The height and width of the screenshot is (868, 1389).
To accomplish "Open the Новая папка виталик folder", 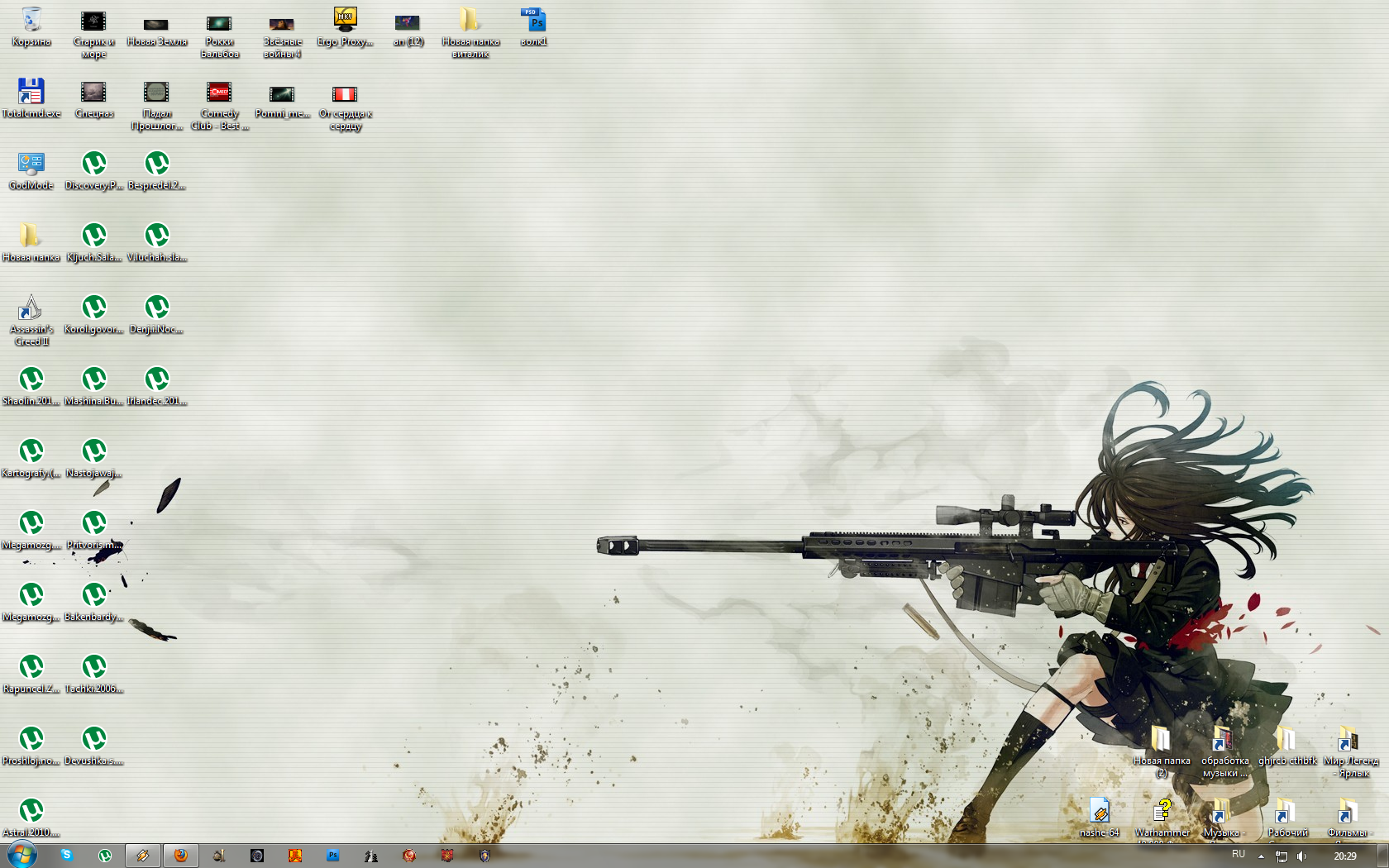I will pyautogui.click(x=471, y=31).
